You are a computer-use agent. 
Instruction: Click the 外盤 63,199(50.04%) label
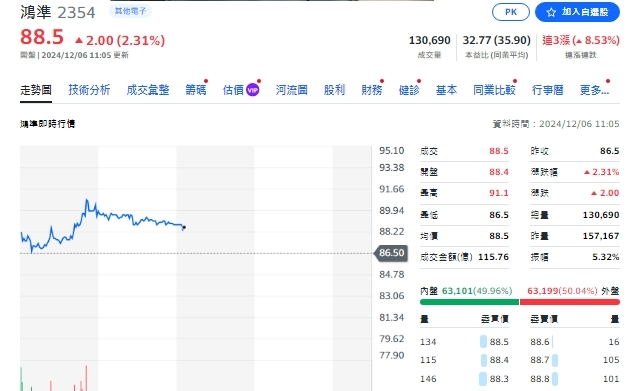click(x=573, y=291)
